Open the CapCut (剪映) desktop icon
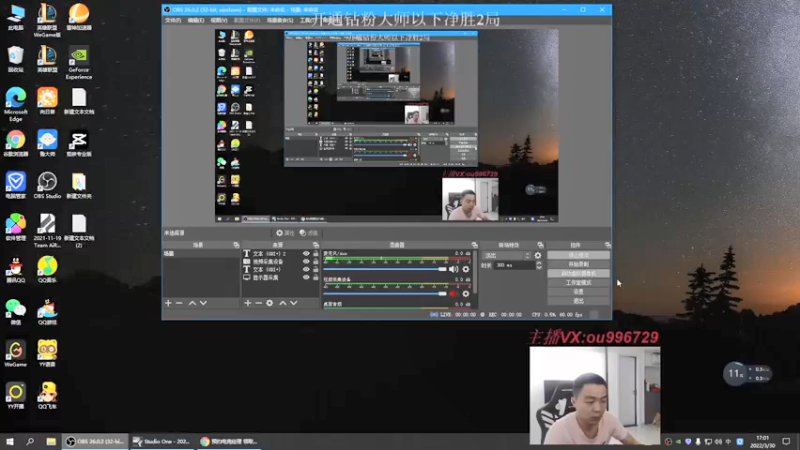 coord(79,143)
